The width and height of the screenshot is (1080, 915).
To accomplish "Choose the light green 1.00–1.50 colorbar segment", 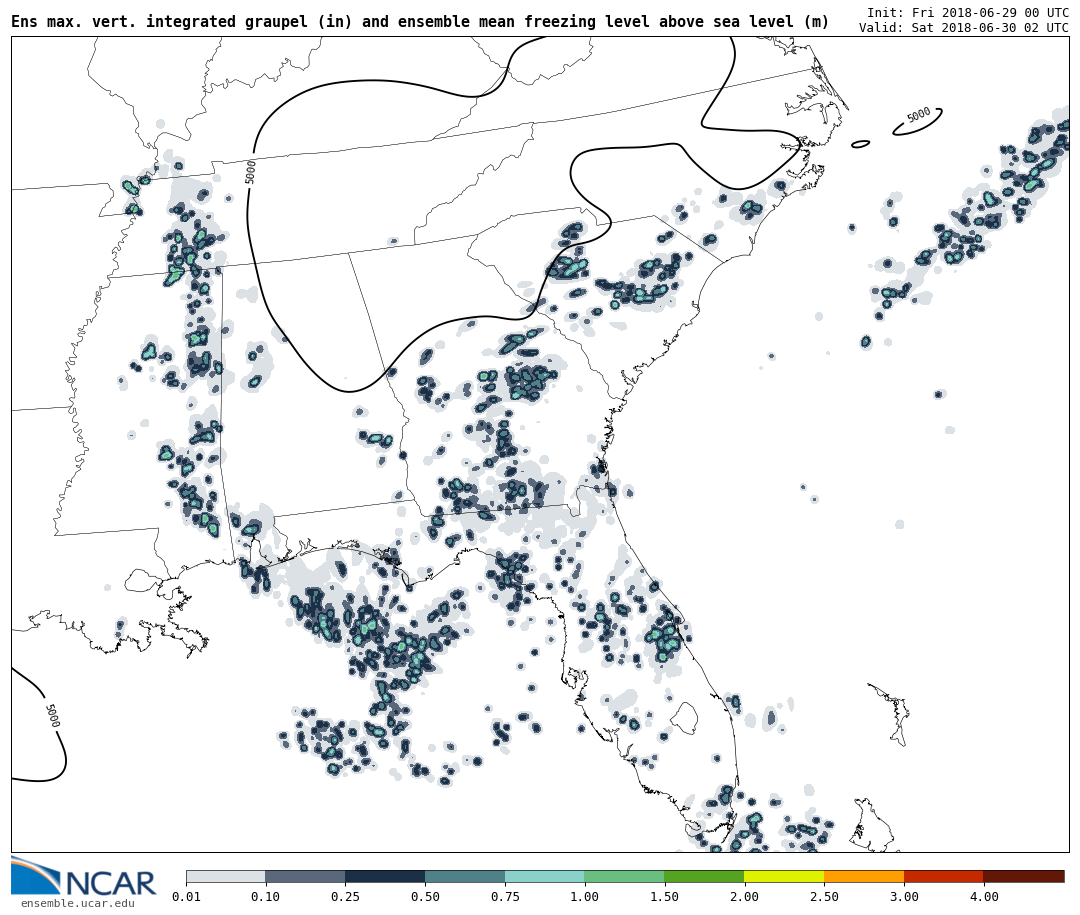I will (624, 876).
